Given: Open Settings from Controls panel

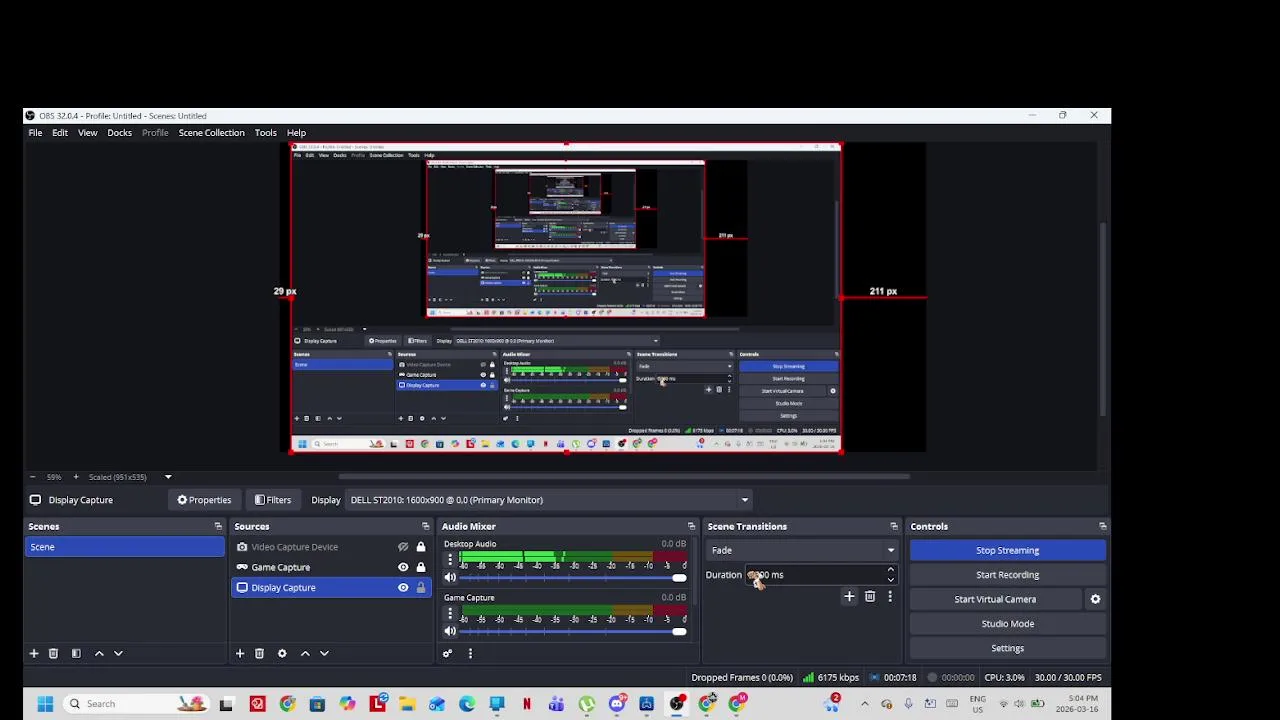Looking at the screenshot, I should tap(1008, 648).
